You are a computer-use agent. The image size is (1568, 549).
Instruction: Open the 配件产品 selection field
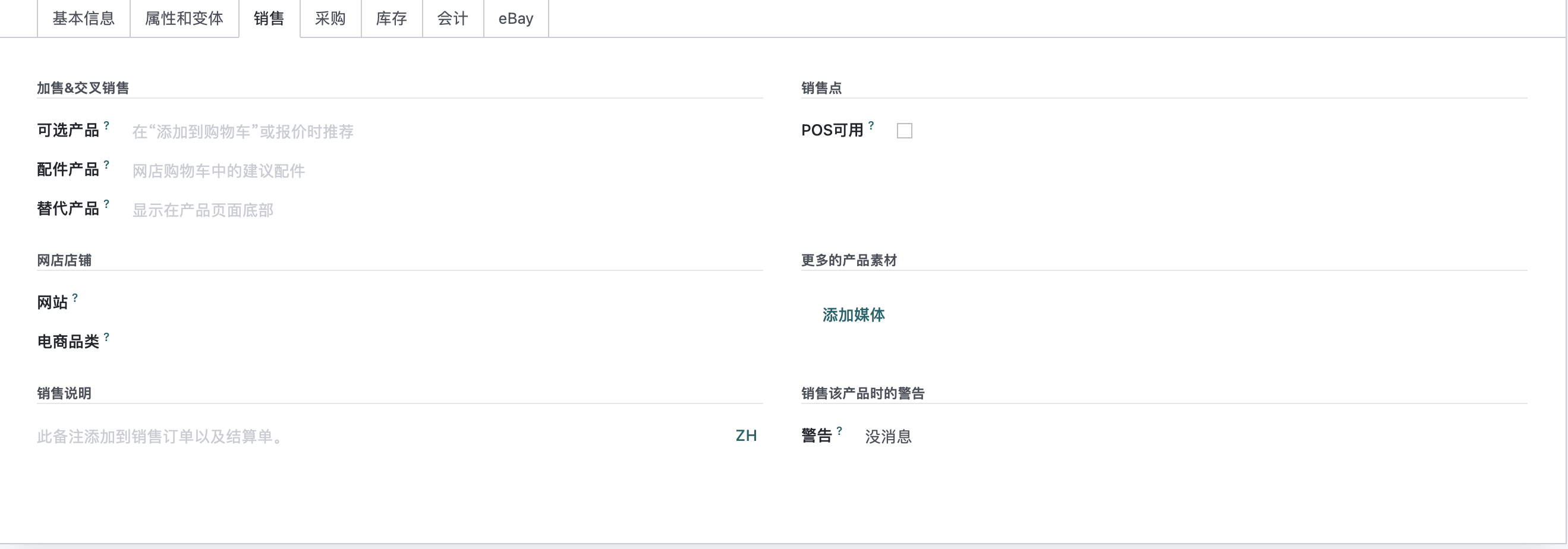pyautogui.click(x=447, y=171)
